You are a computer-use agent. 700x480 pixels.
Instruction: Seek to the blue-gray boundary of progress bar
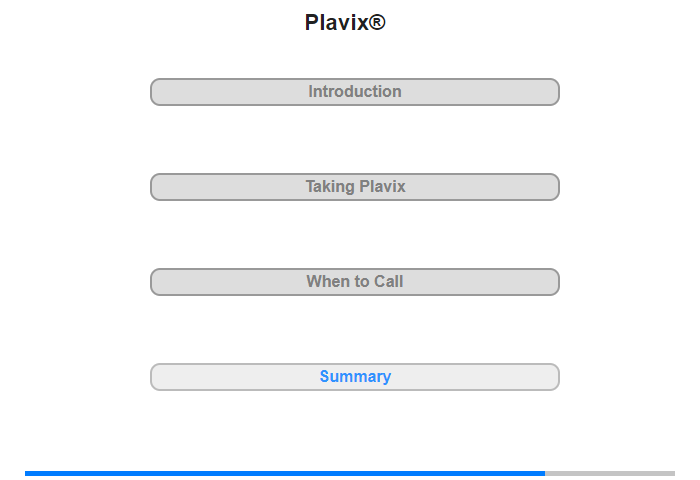545,473
